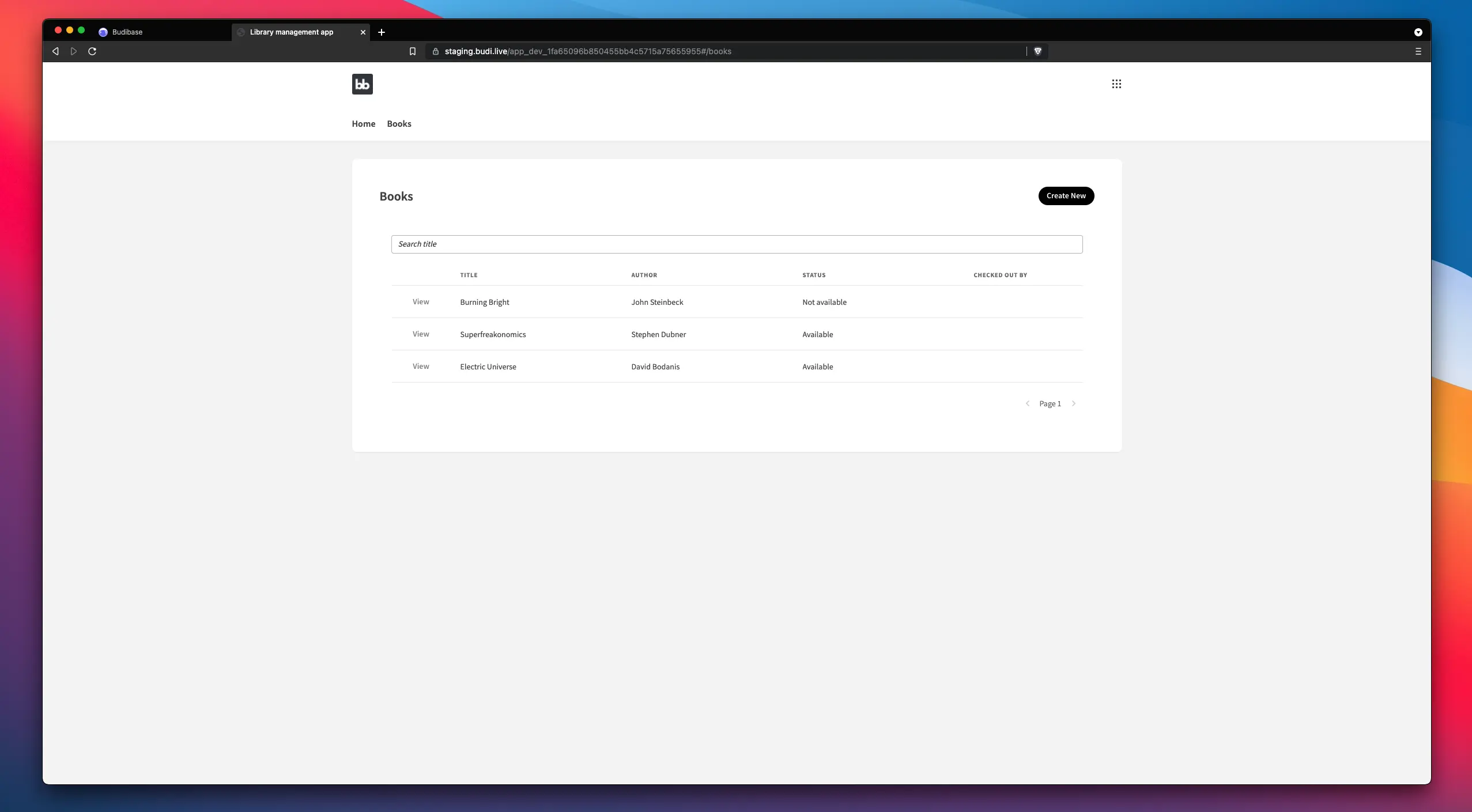
Task: Click the Status column header
Action: point(813,275)
